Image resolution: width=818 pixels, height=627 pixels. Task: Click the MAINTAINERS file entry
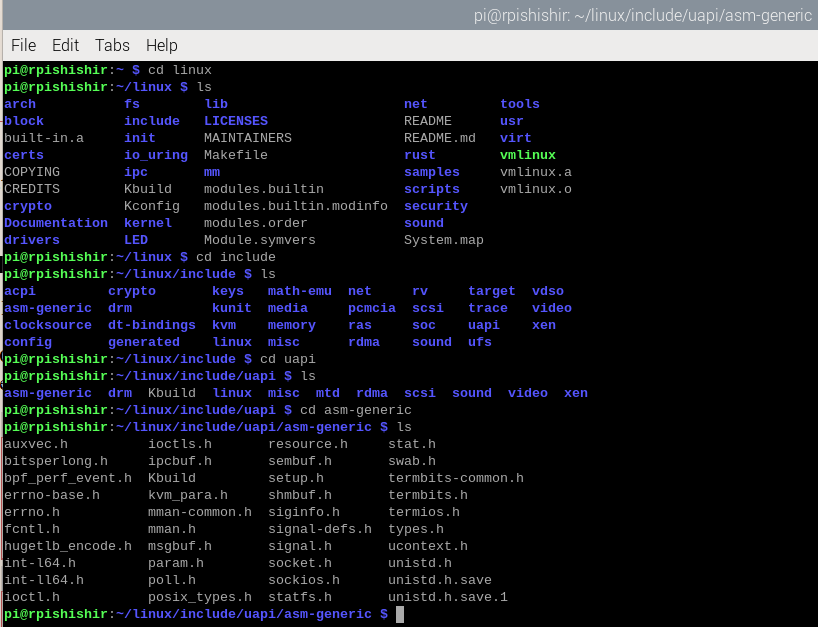(x=248, y=138)
